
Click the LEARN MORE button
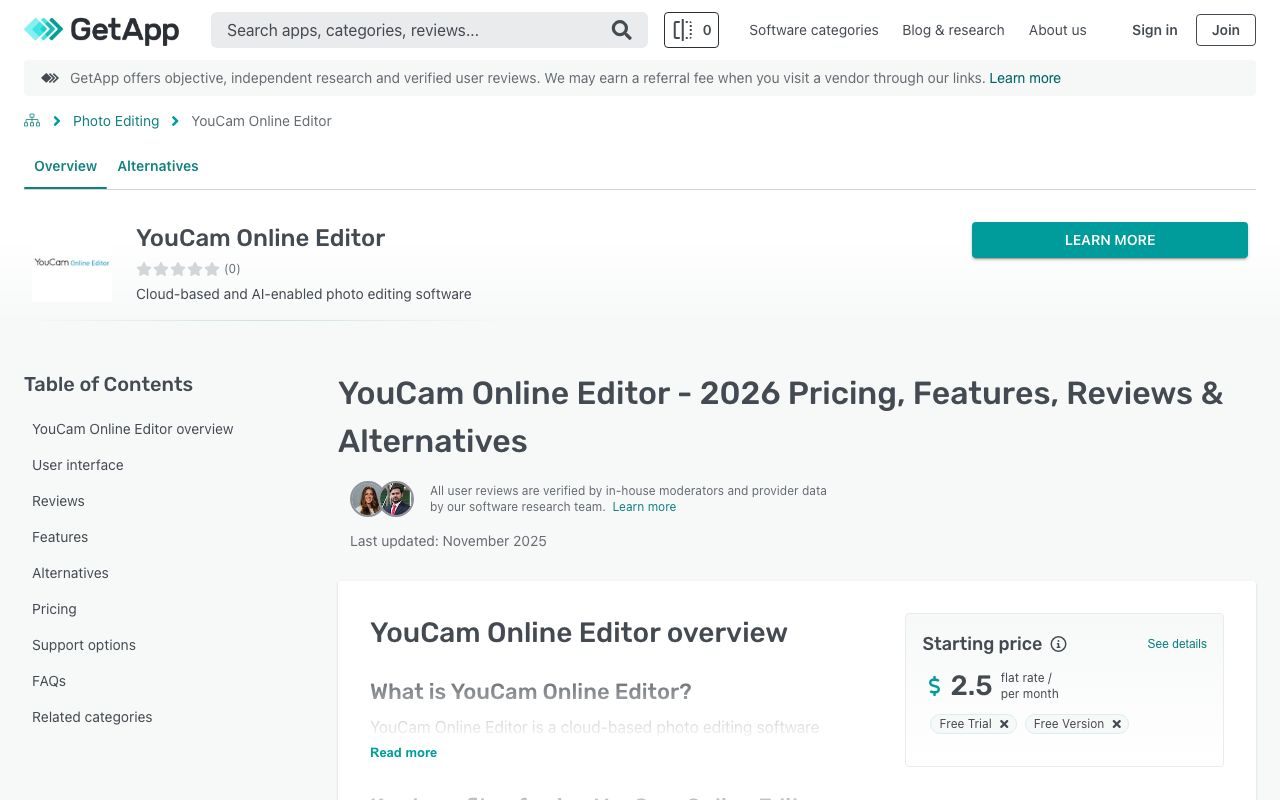coord(1110,240)
